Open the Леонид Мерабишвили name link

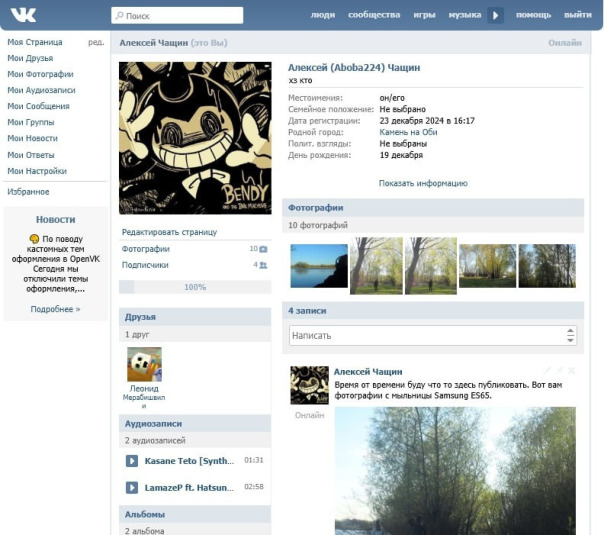point(144,397)
